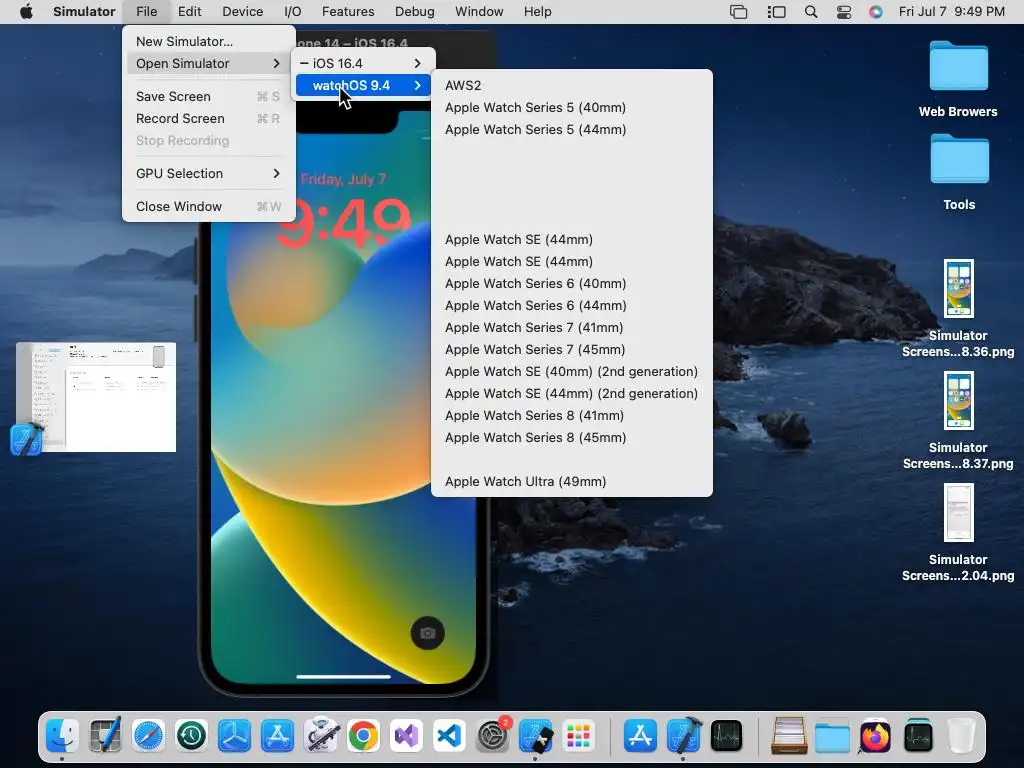The image size is (1024, 768).
Task: Select Apple Watch Series 5 (40mm)
Action: coord(571,107)
